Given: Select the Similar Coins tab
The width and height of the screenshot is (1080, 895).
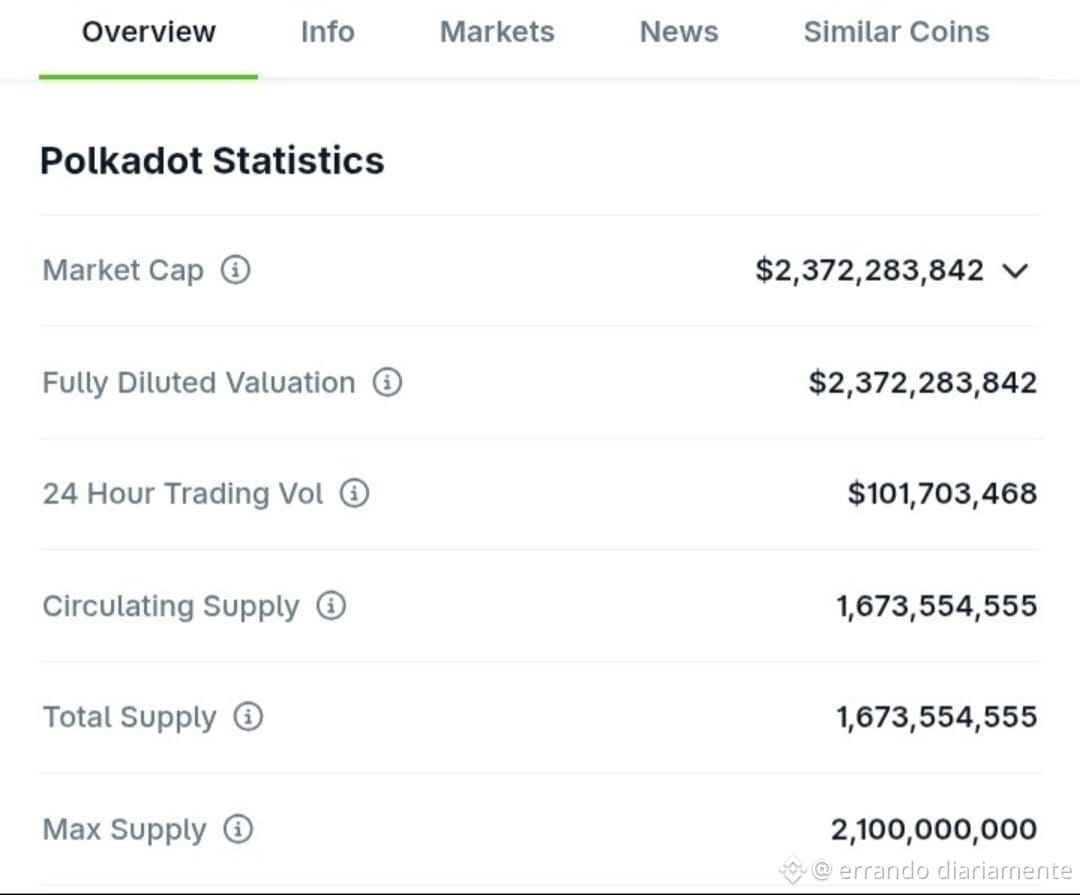Looking at the screenshot, I should [897, 32].
